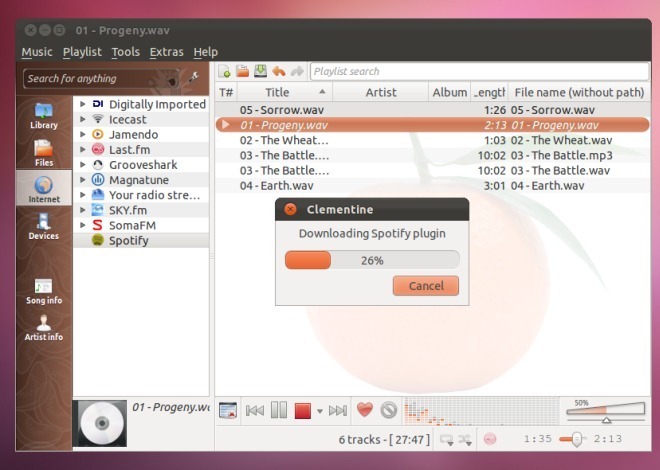The height and width of the screenshot is (470, 660).
Task: Love the track with heart icon
Action: pos(365,409)
